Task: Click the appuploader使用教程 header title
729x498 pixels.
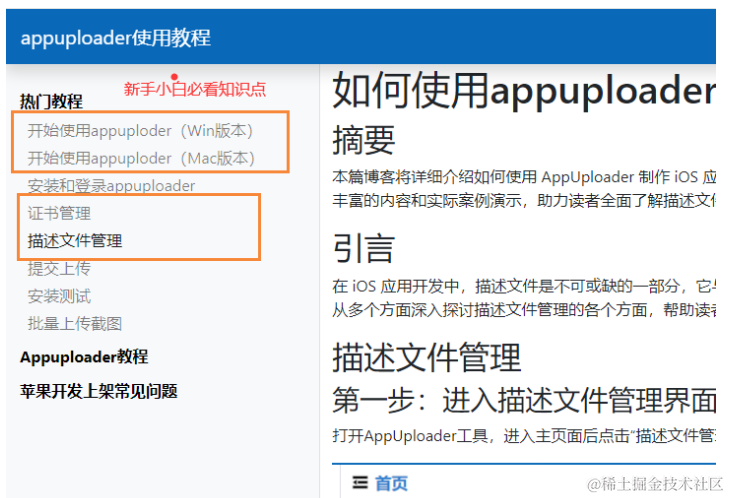Action: (x=115, y=38)
